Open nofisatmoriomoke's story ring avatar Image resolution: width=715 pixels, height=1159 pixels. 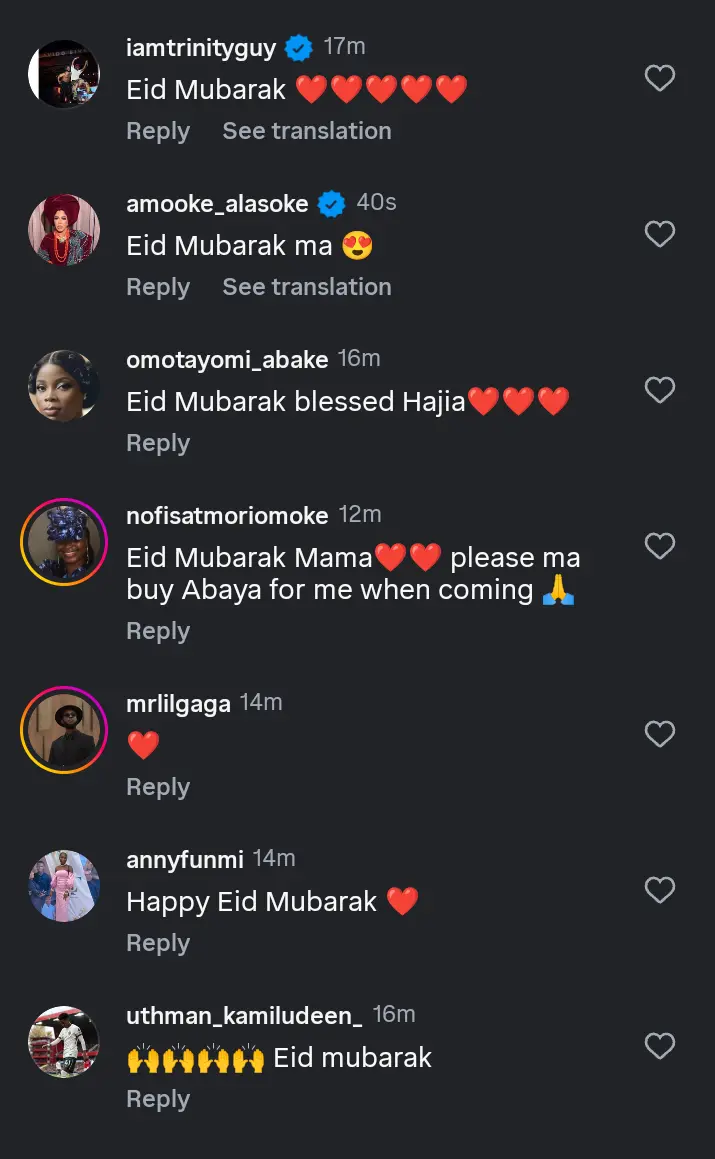(x=64, y=542)
